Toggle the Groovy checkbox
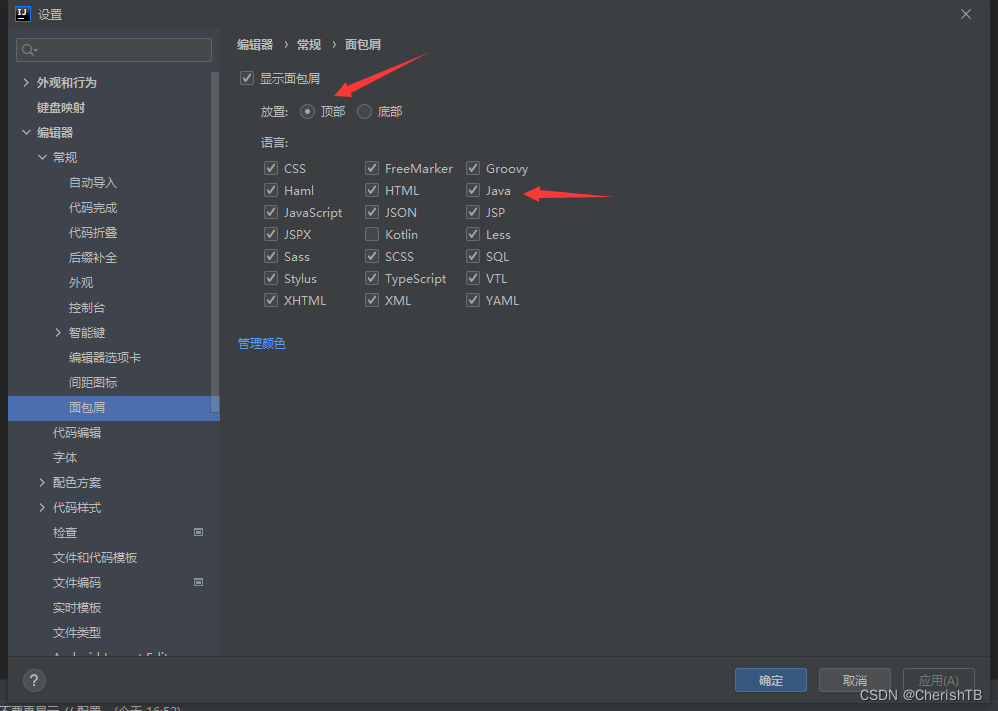The image size is (998, 711). [473, 168]
